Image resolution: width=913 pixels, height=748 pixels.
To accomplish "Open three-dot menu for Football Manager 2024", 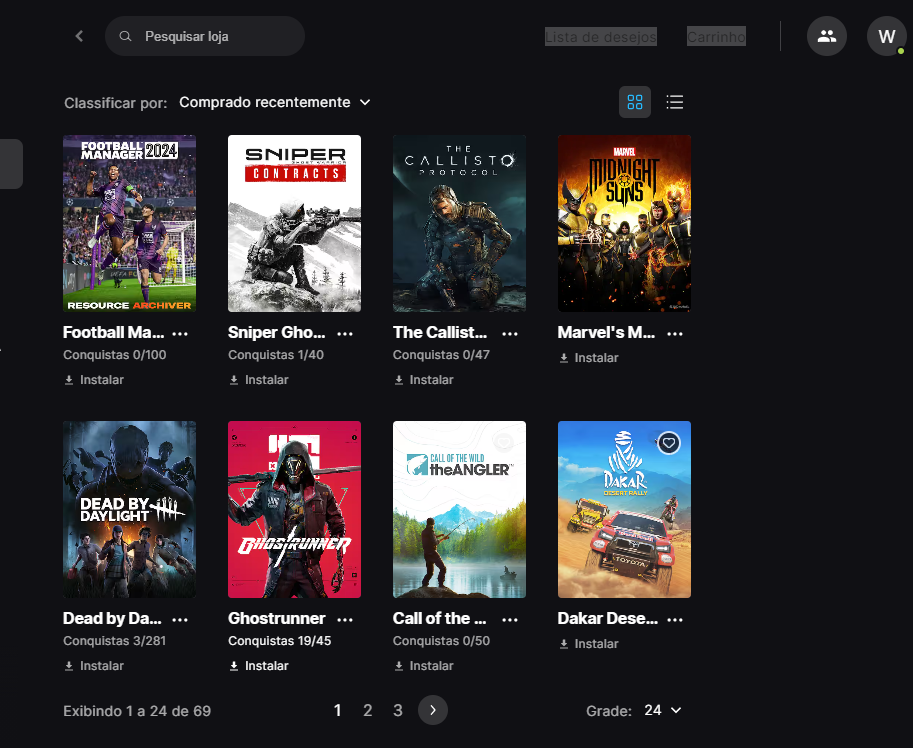I will pyautogui.click(x=181, y=333).
